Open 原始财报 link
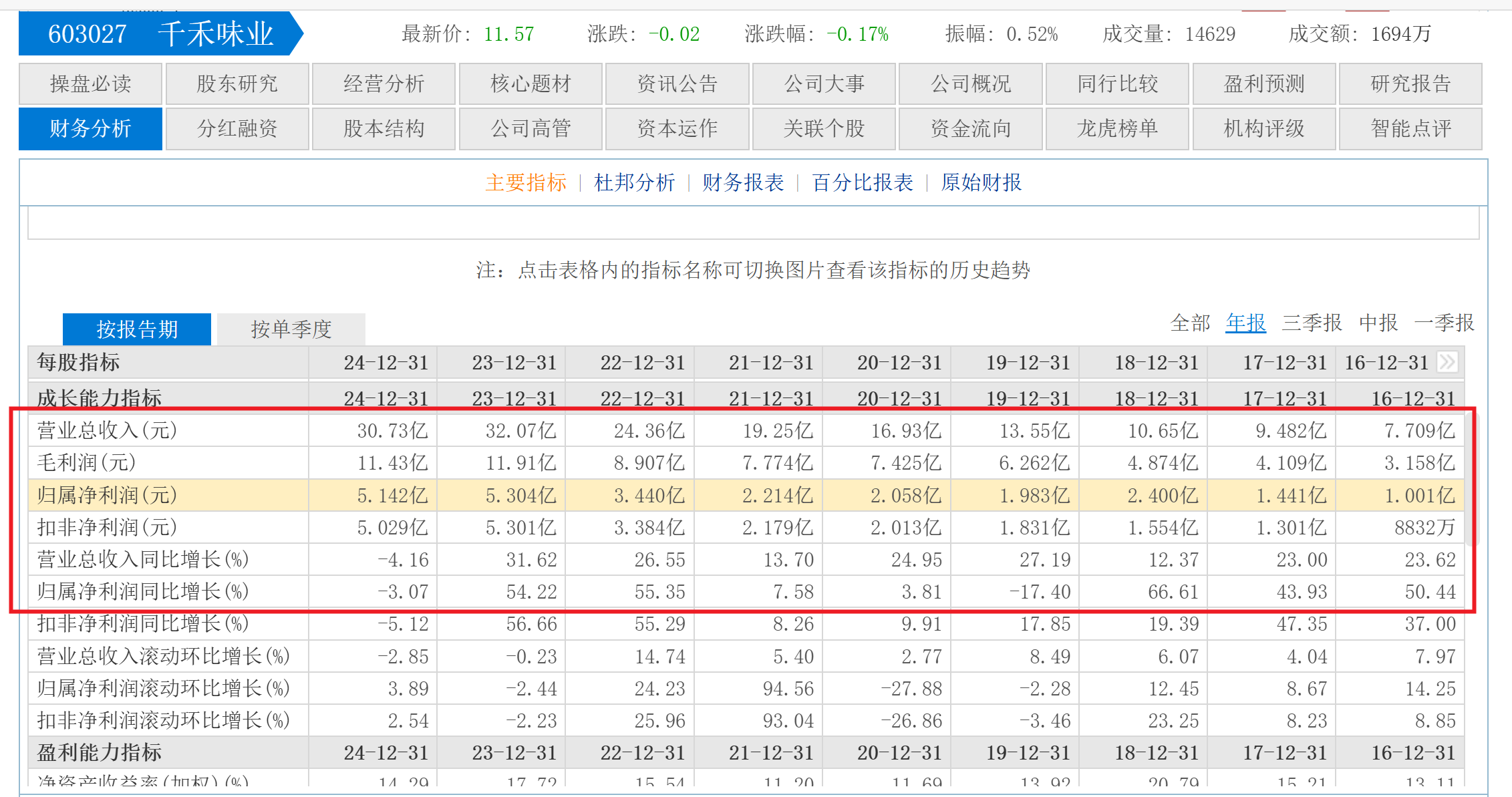Image resolution: width=1512 pixels, height=797 pixels. click(x=981, y=182)
